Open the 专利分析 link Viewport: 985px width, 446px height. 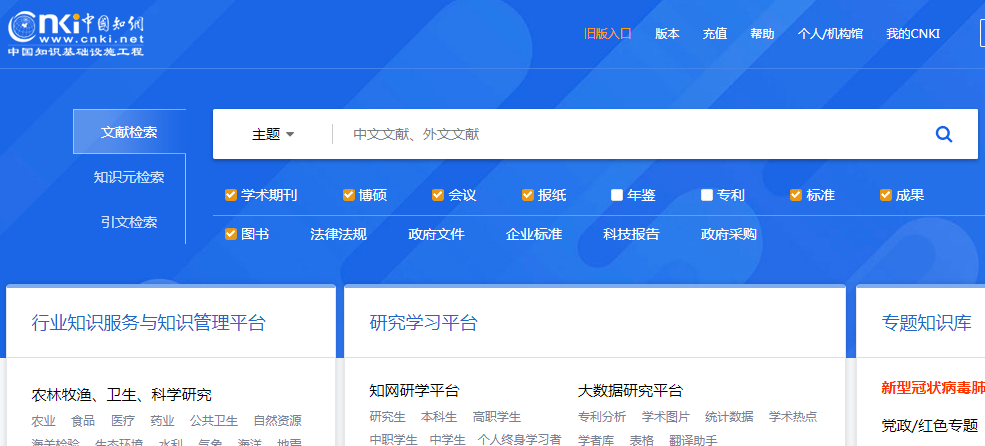click(x=602, y=416)
